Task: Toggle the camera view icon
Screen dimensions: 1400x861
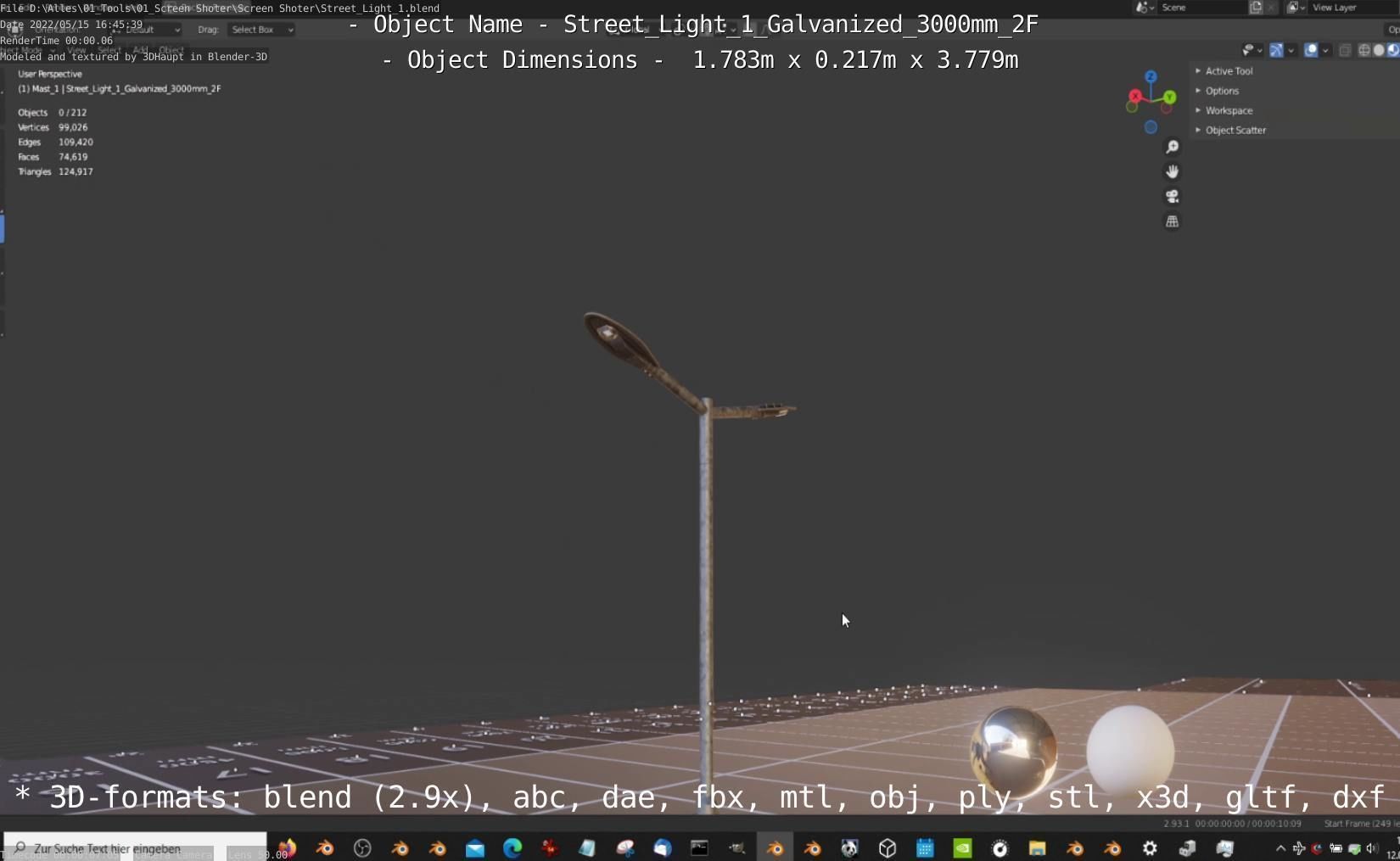Action: pos(1172,197)
